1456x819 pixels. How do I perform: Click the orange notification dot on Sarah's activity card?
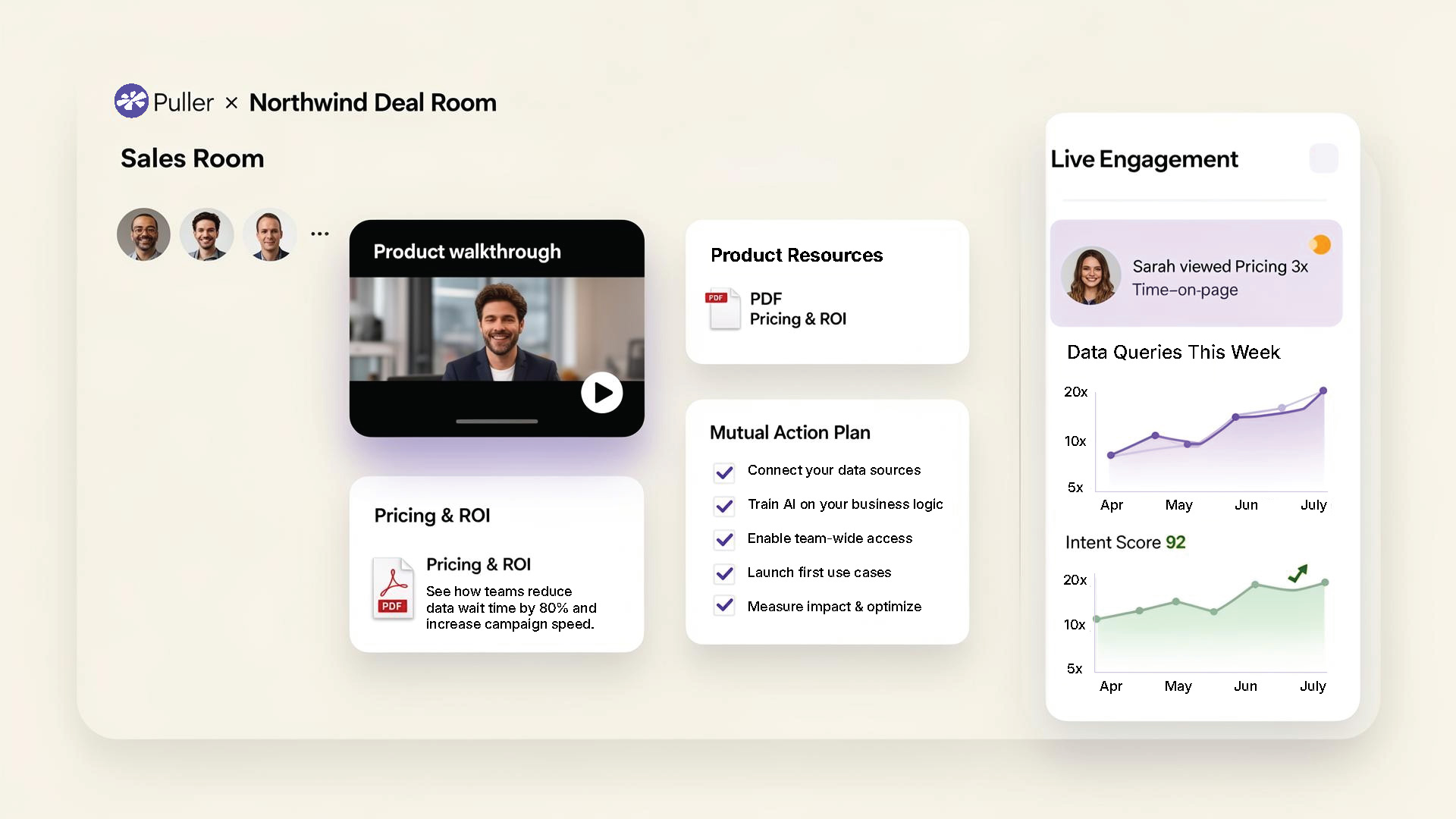(x=1321, y=244)
